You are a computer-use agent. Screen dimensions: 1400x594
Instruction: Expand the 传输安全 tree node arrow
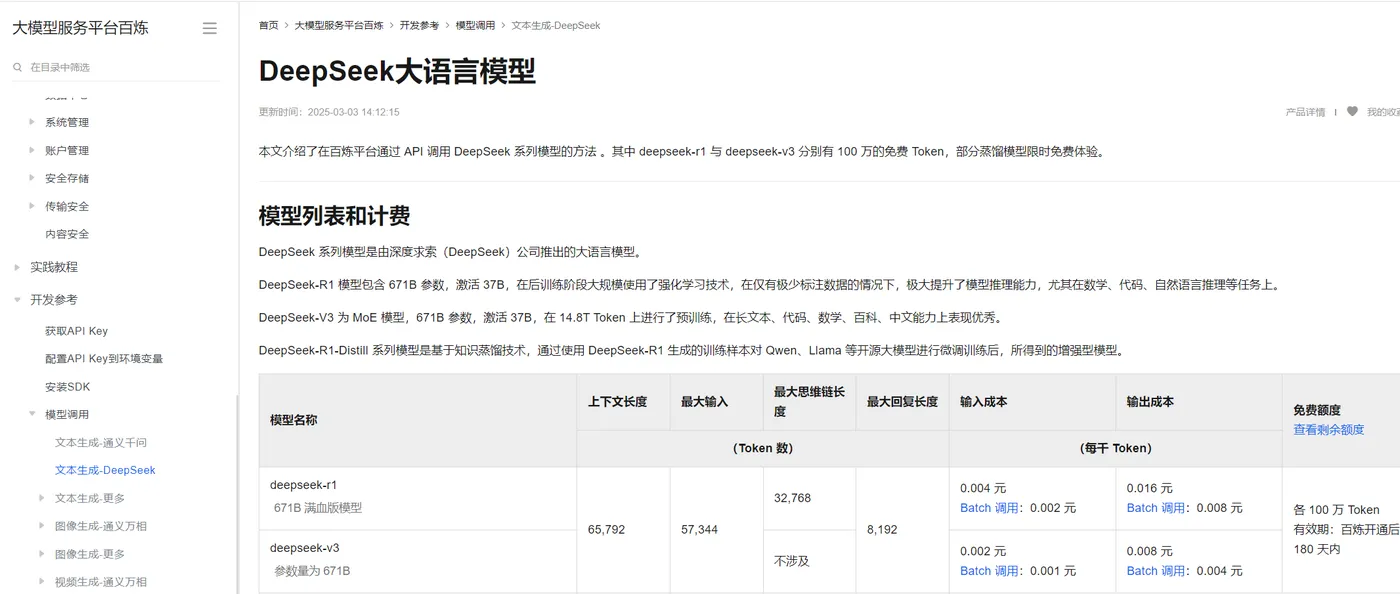[32, 206]
